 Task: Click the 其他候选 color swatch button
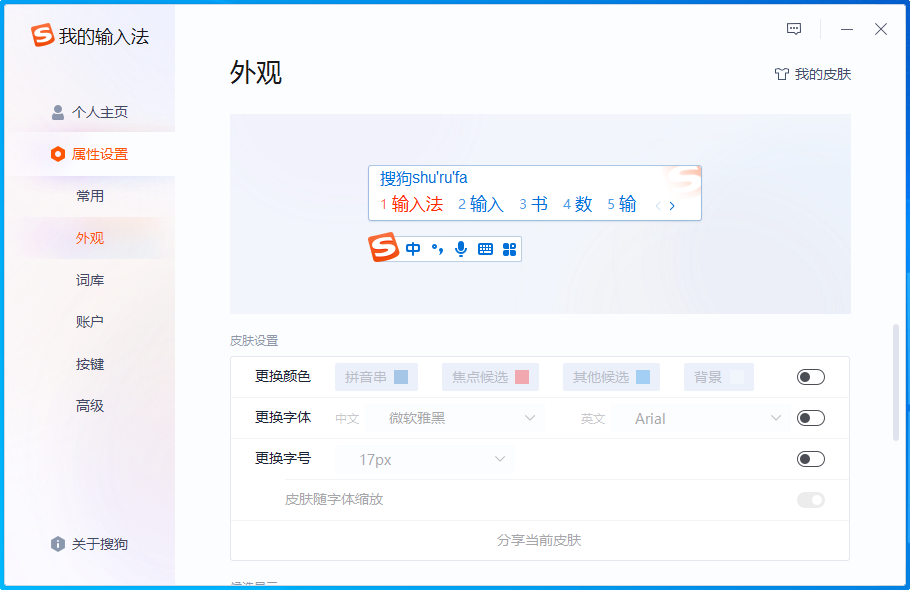tap(611, 377)
